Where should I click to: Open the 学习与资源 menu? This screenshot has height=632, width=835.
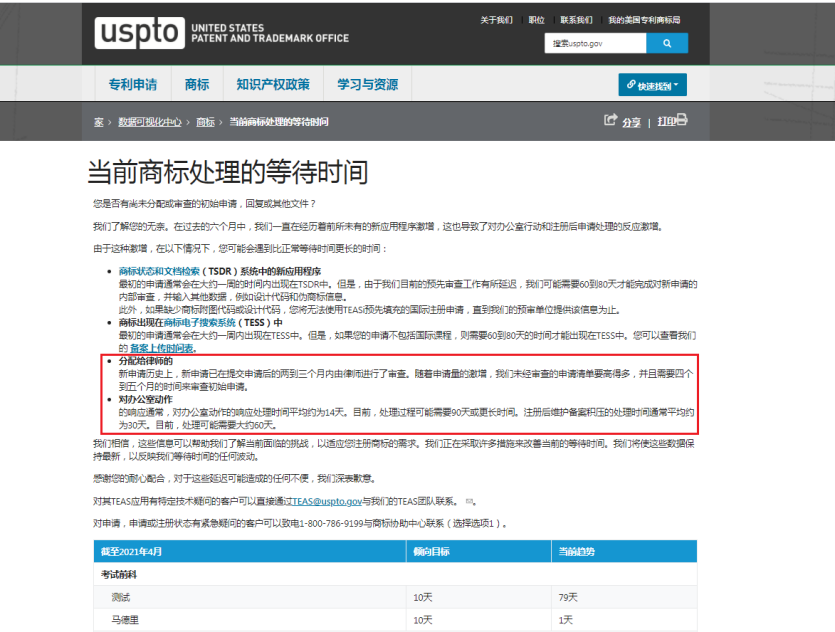click(x=367, y=84)
